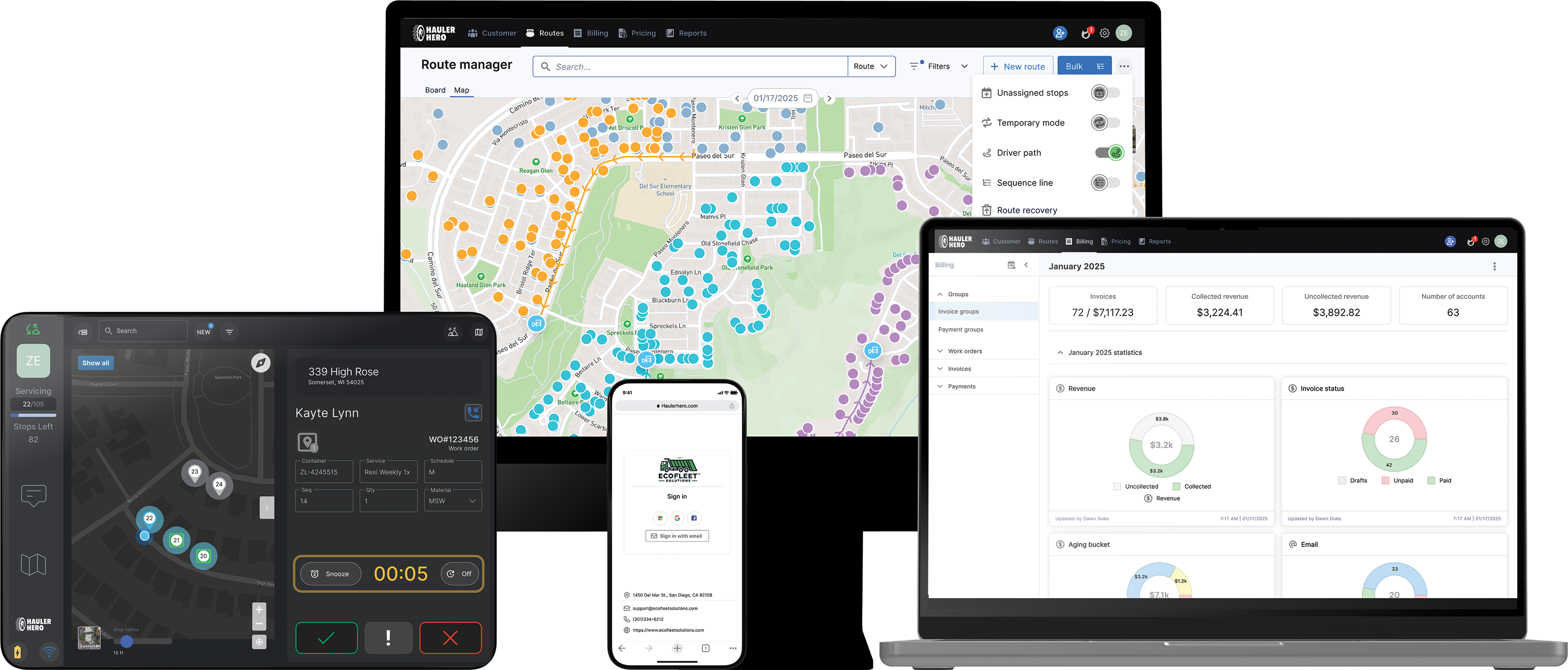Viewport: 1568px width, 670px height.
Task: Click Sign in with email on phone
Action: tap(677, 536)
